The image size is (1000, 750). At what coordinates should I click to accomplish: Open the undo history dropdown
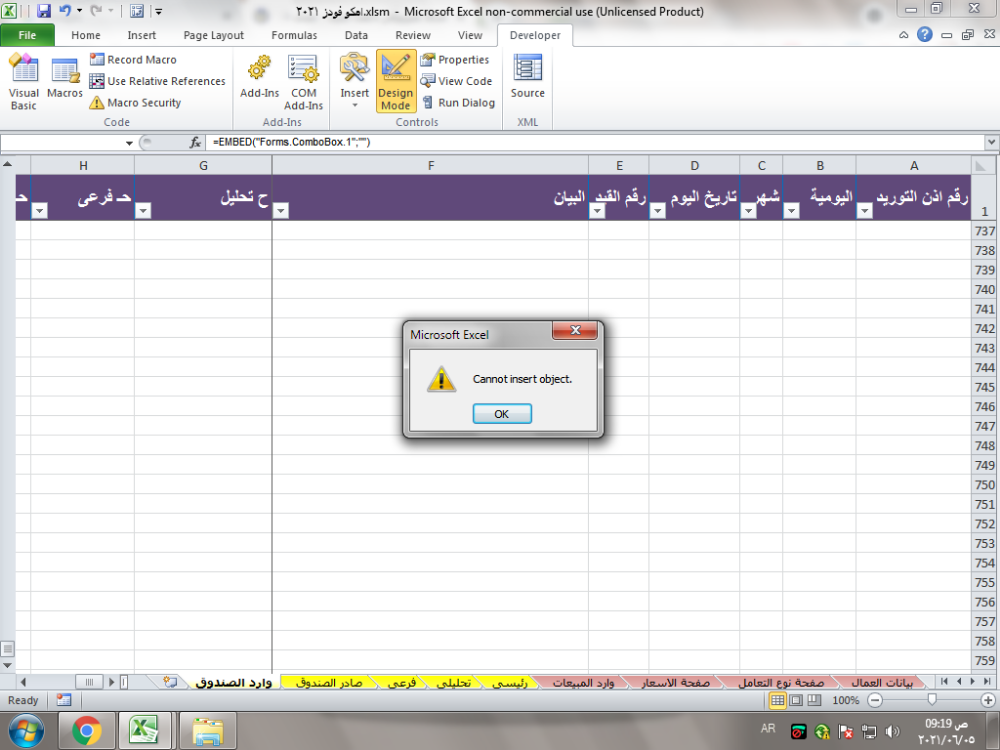(x=80, y=11)
